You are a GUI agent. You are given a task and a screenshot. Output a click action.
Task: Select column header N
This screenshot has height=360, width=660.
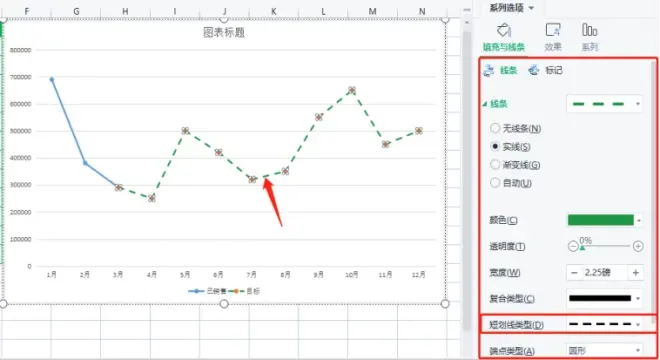coord(422,11)
